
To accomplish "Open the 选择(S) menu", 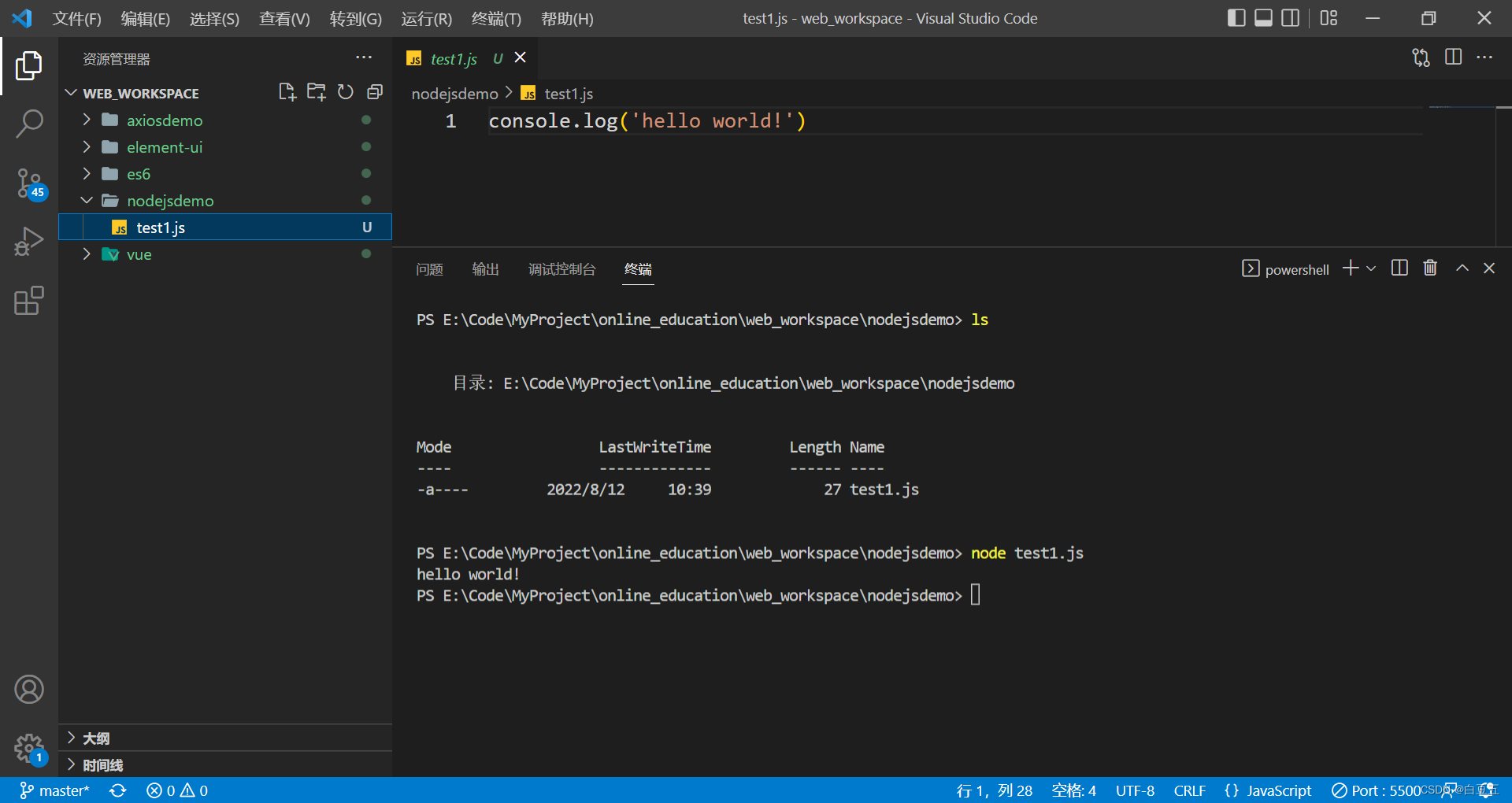I will 214,18.
